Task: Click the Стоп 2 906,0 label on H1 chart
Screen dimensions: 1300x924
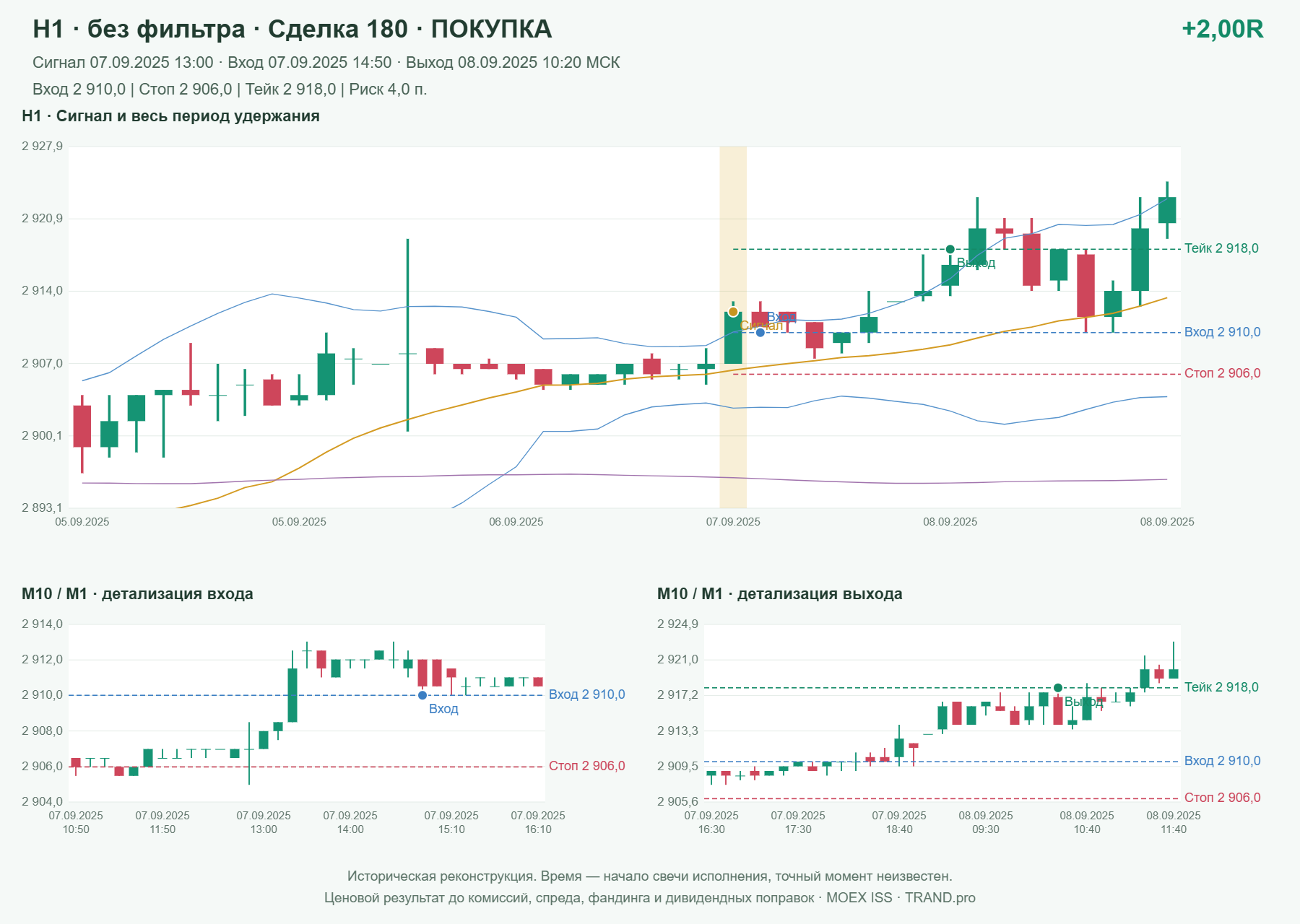Action: tap(1223, 373)
